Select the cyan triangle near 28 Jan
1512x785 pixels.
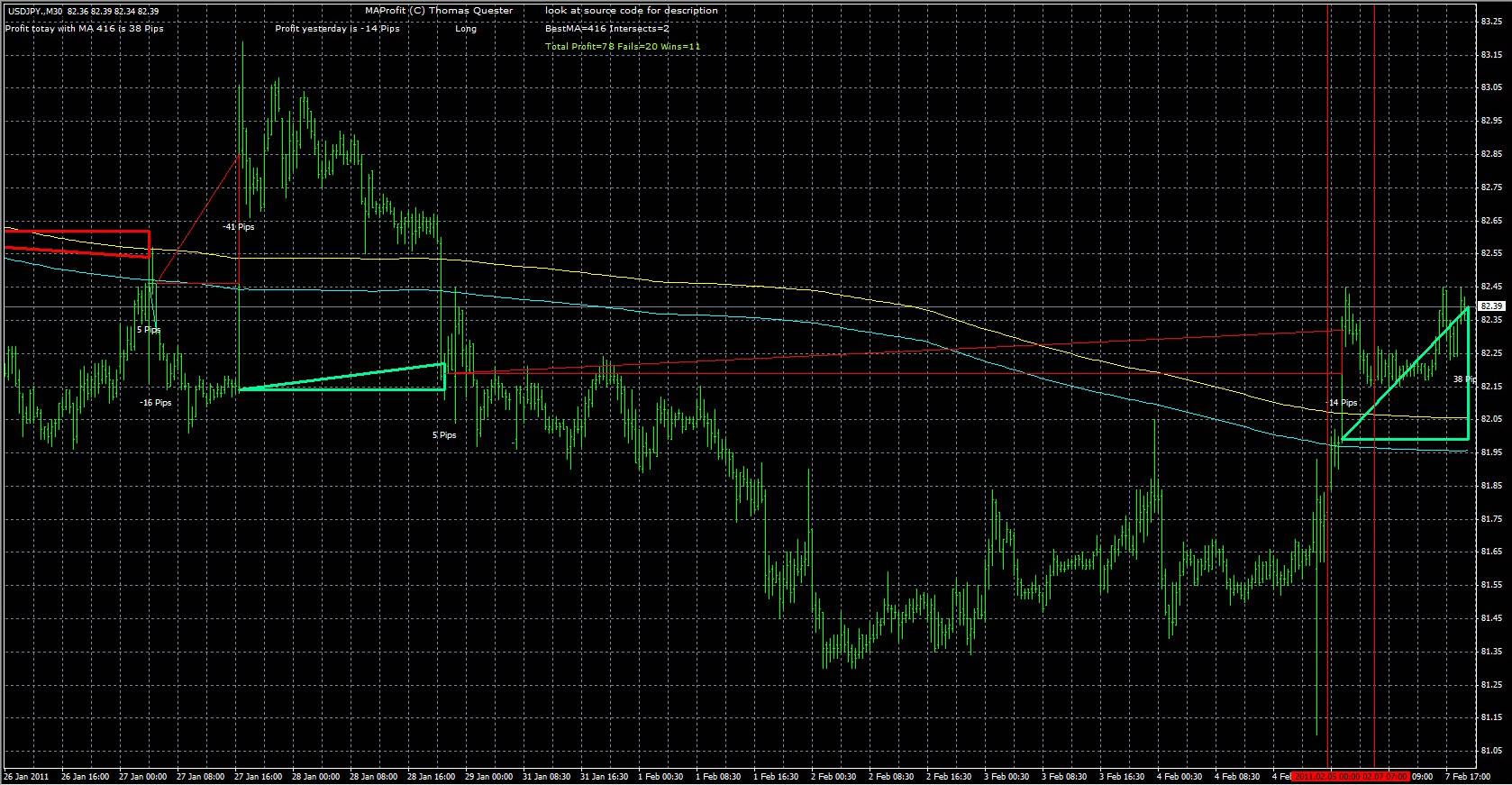[343, 377]
